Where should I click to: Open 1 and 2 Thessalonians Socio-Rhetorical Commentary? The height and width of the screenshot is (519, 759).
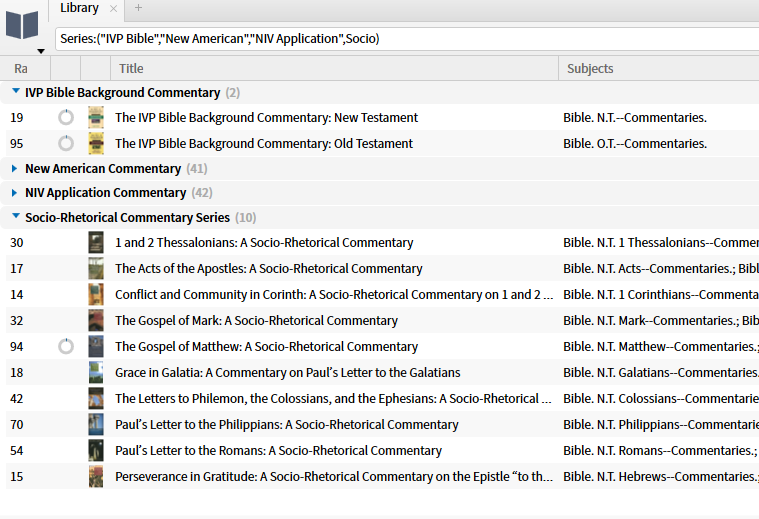[x=264, y=243]
